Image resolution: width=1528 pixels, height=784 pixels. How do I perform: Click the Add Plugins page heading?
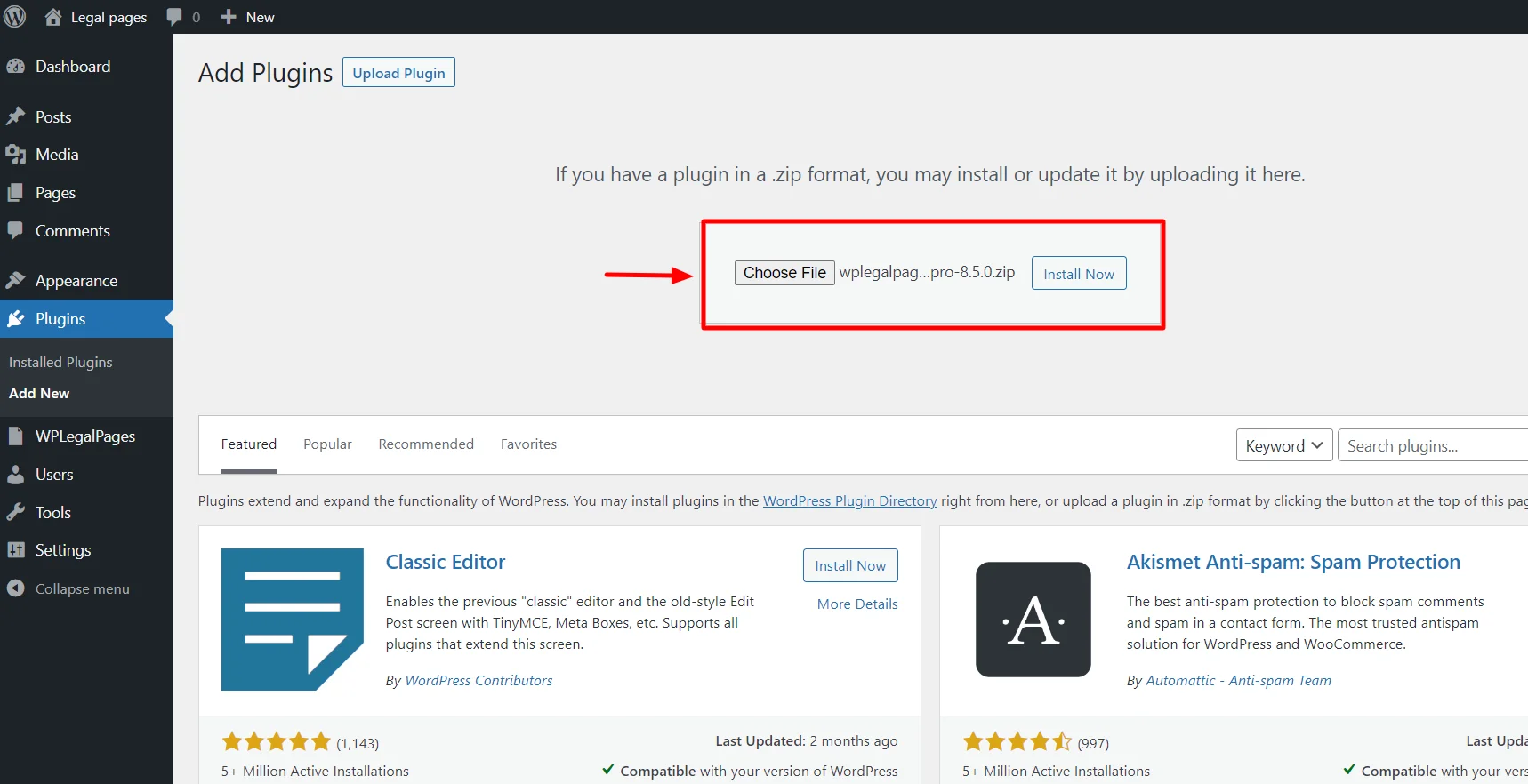265,73
